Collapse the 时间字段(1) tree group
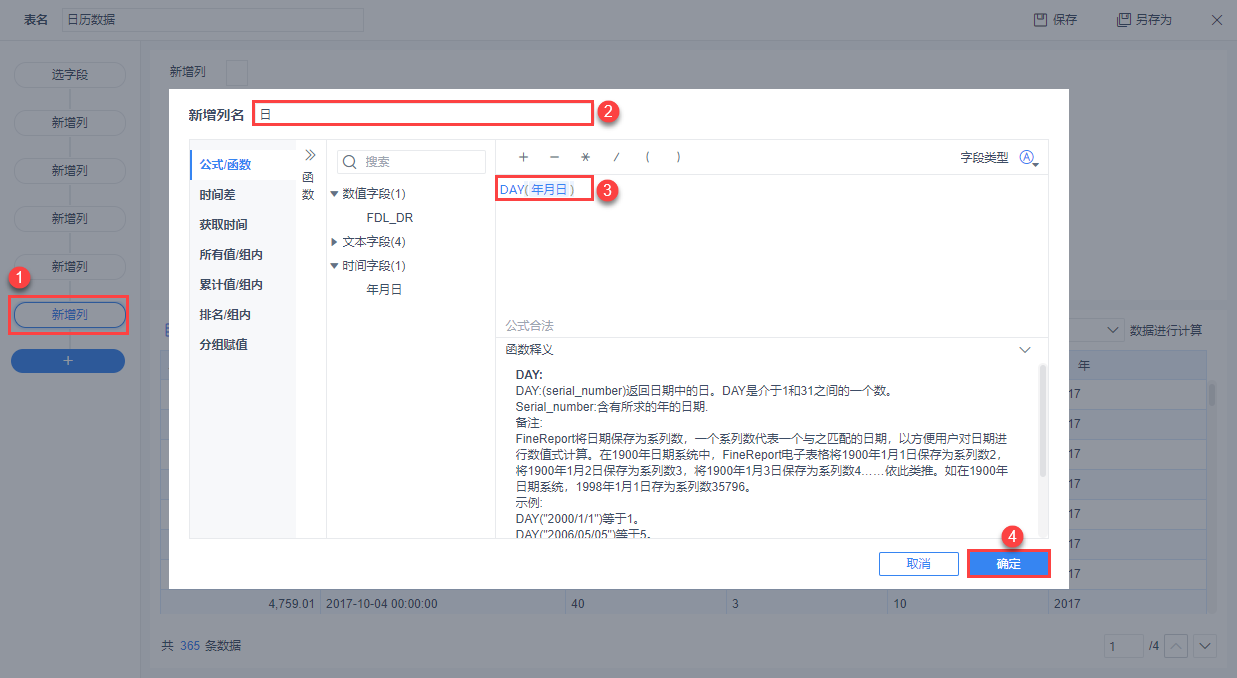The height and width of the screenshot is (678, 1237). coord(335,266)
